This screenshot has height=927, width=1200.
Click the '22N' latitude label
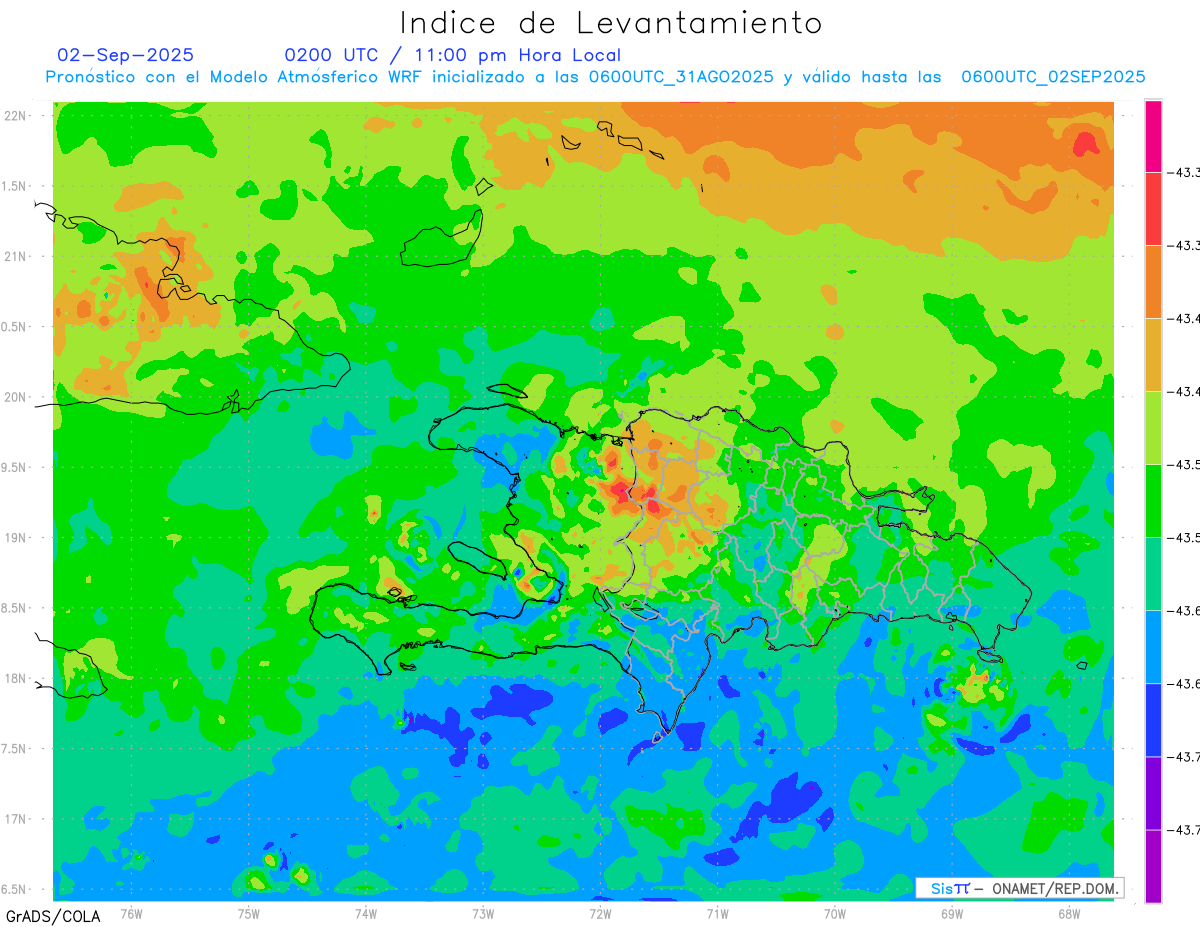(x=17, y=115)
